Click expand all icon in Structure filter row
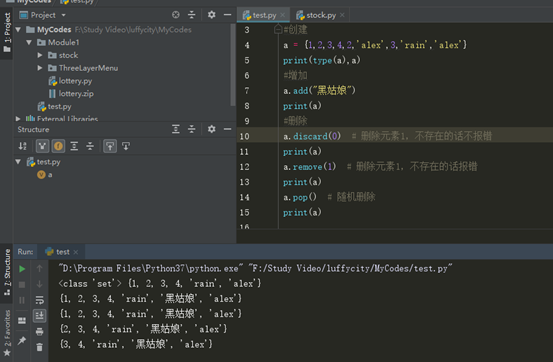The width and height of the screenshot is (553, 362). (74, 146)
